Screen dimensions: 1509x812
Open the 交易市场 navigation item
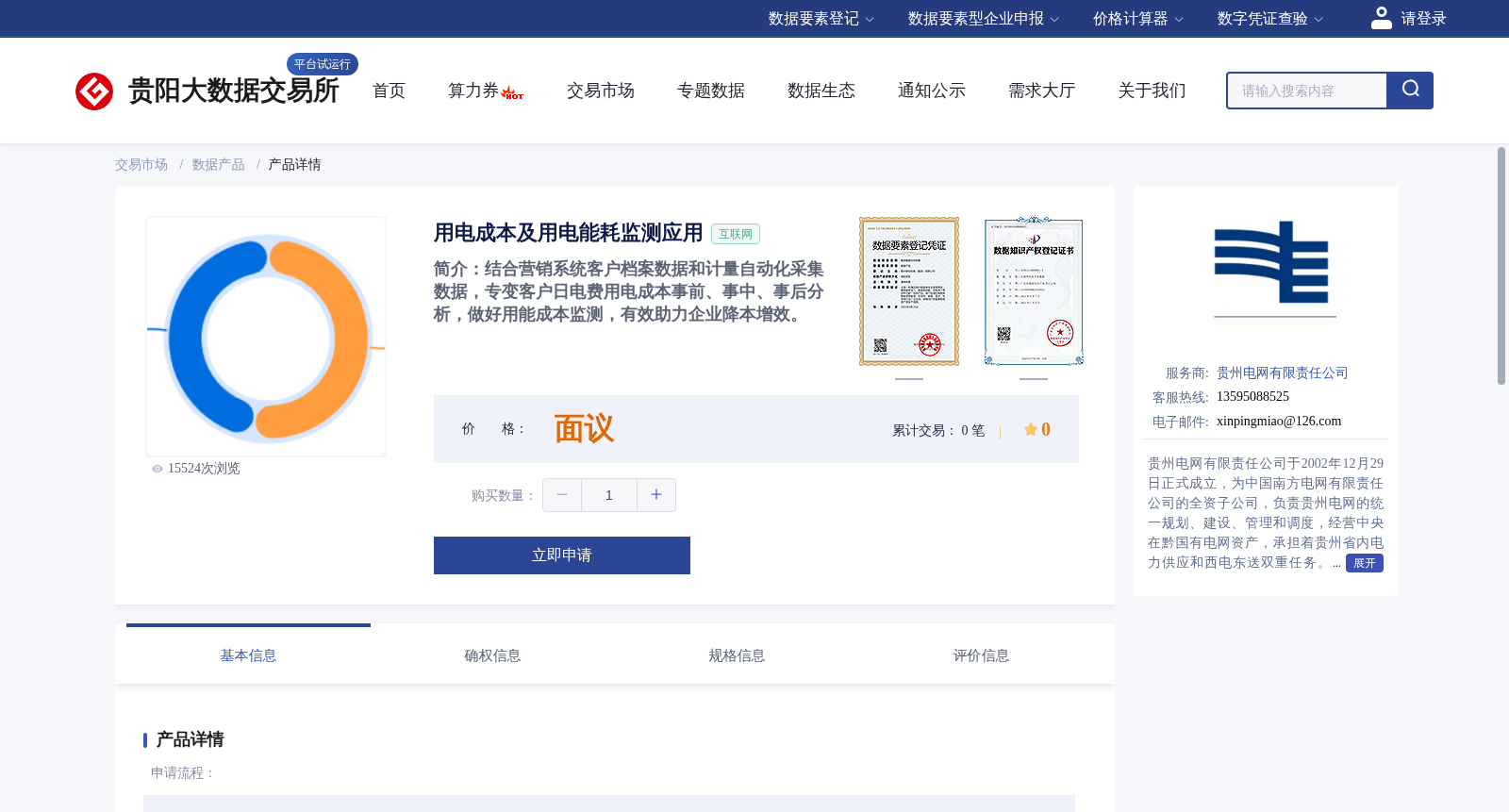pyautogui.click(x=601, y=91)
